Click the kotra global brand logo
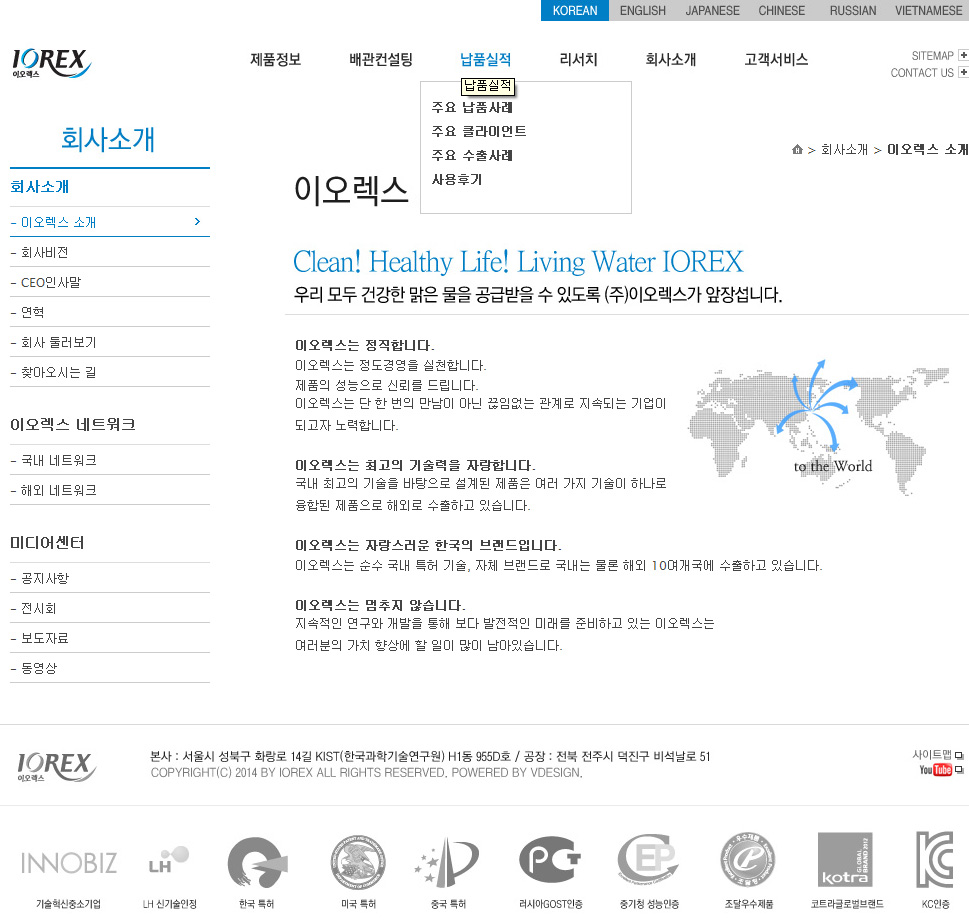The height and width of the screenshot is (921, 969). 845,859
